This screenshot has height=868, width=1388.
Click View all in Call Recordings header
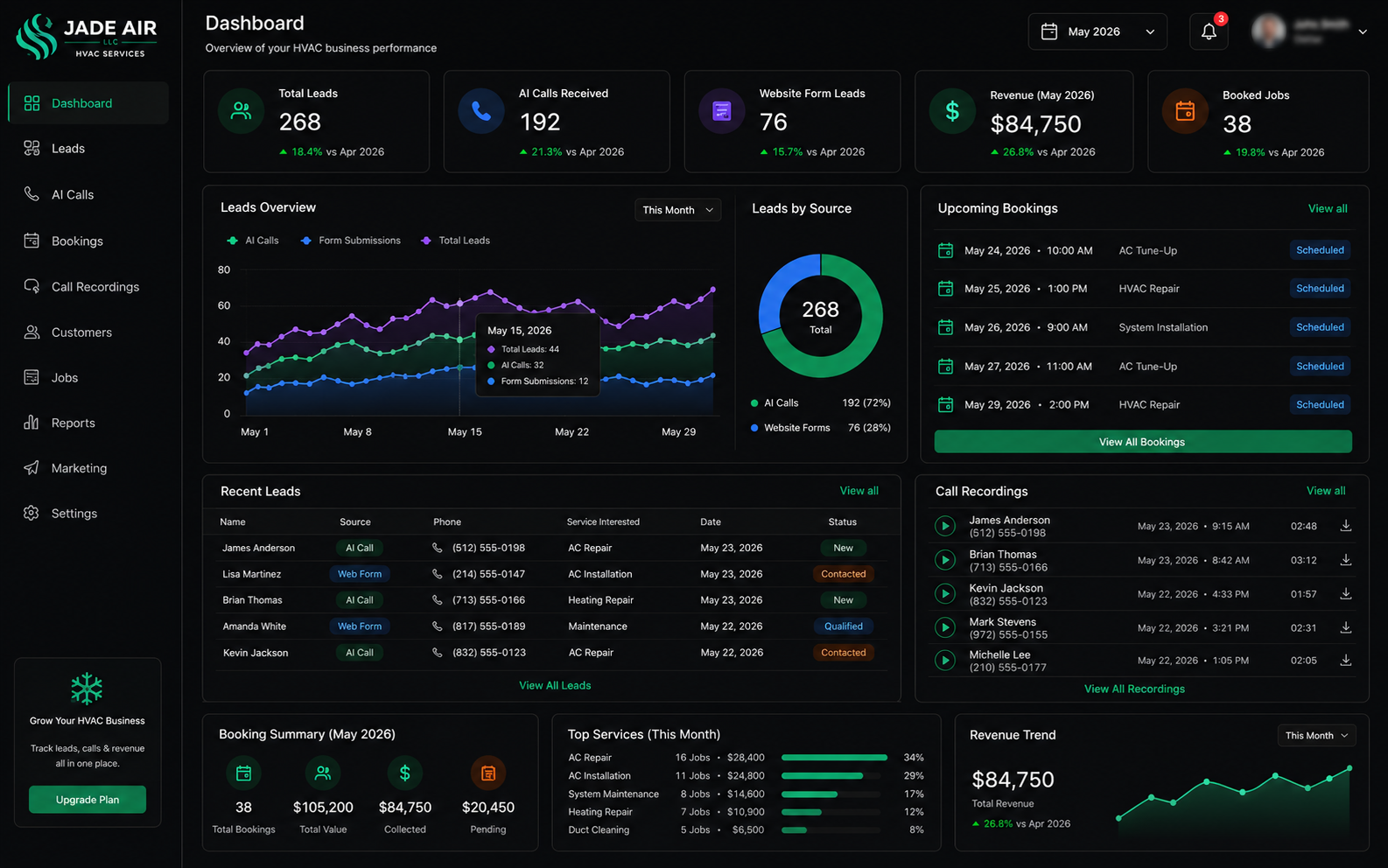[1326, 491]
